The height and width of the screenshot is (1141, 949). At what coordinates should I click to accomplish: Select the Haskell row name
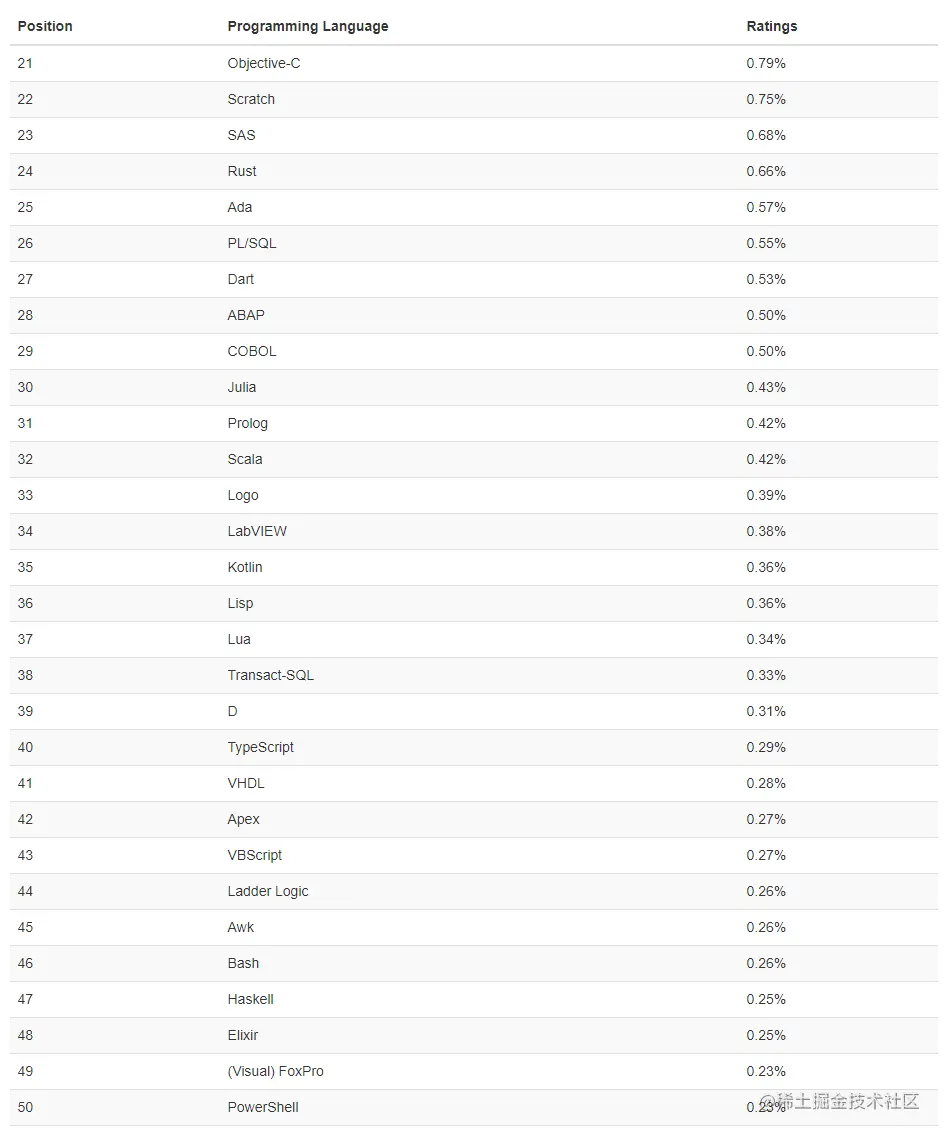pyautogui.click(x=250, y=999)
